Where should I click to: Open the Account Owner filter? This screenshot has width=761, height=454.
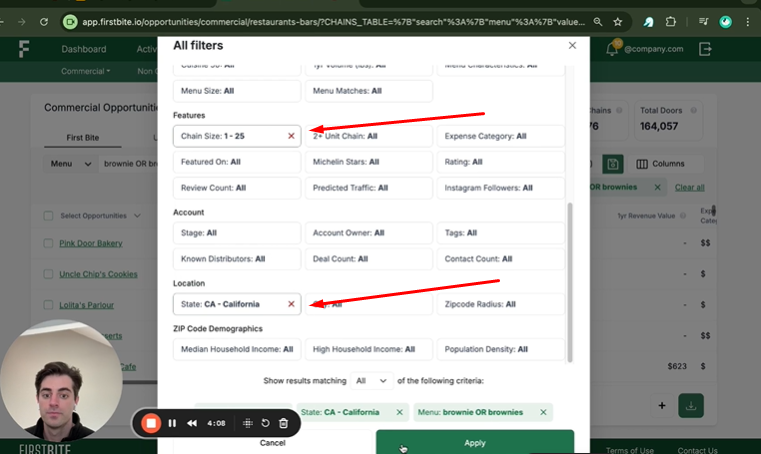(x=369, y=233)
